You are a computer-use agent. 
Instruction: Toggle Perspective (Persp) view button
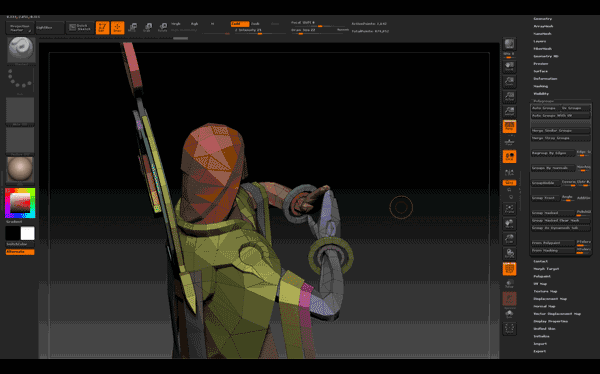[509, 127]
